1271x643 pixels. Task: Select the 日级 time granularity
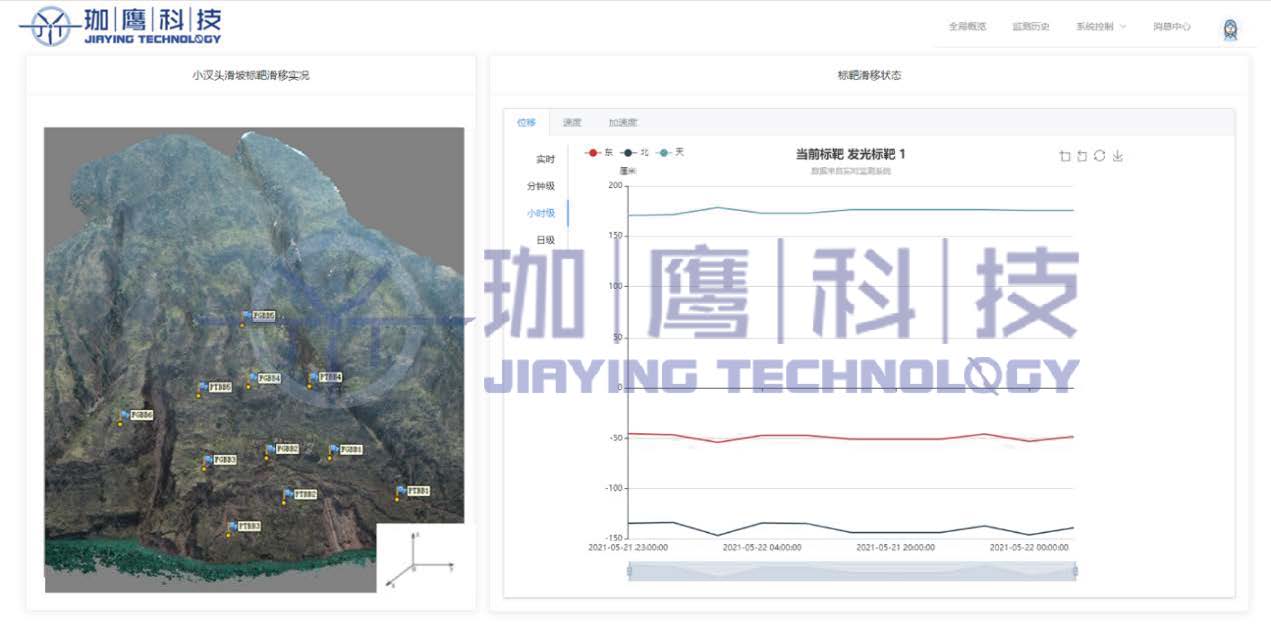point(545,240)
